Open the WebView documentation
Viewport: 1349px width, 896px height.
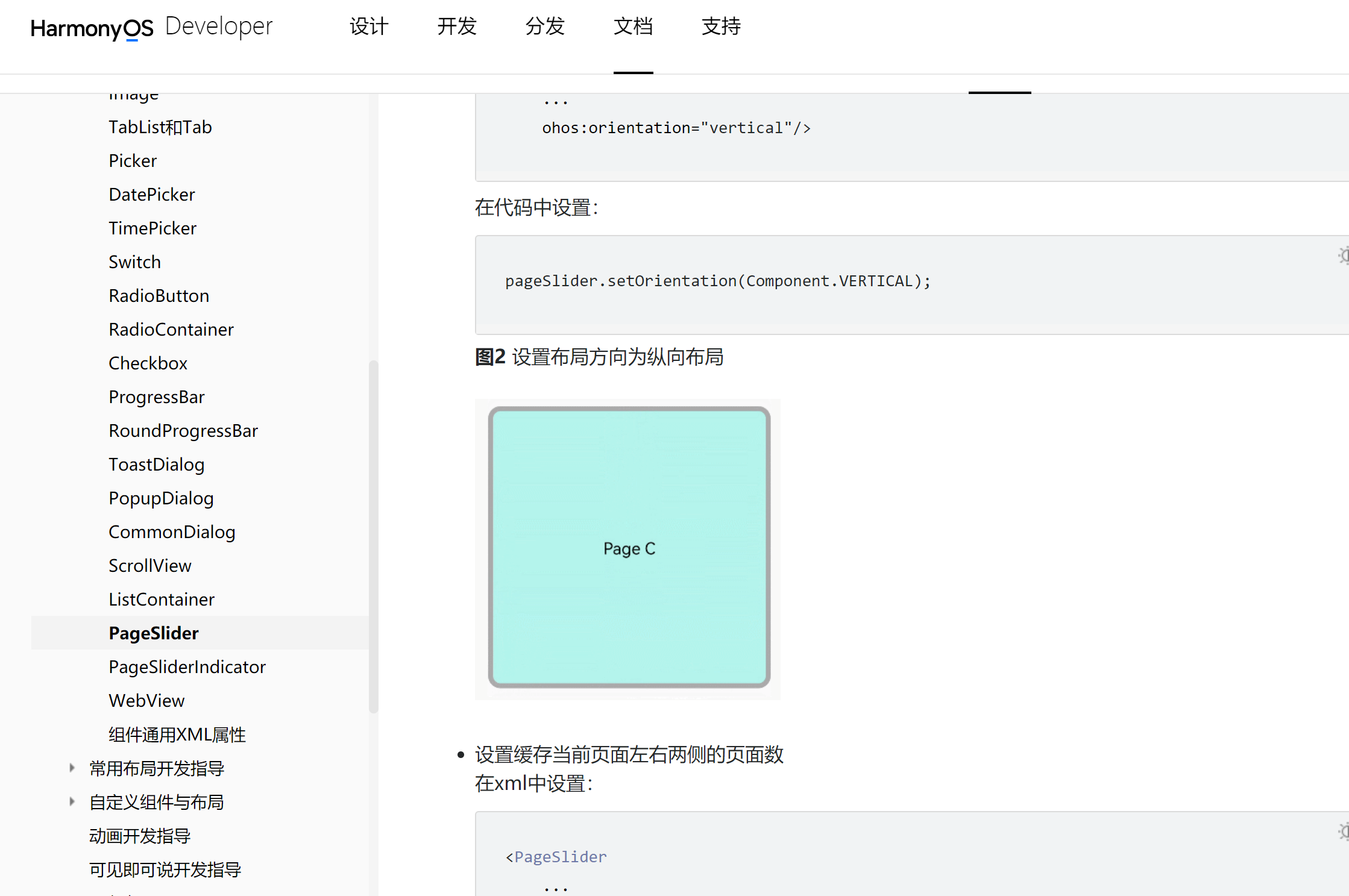click(147, 700)
